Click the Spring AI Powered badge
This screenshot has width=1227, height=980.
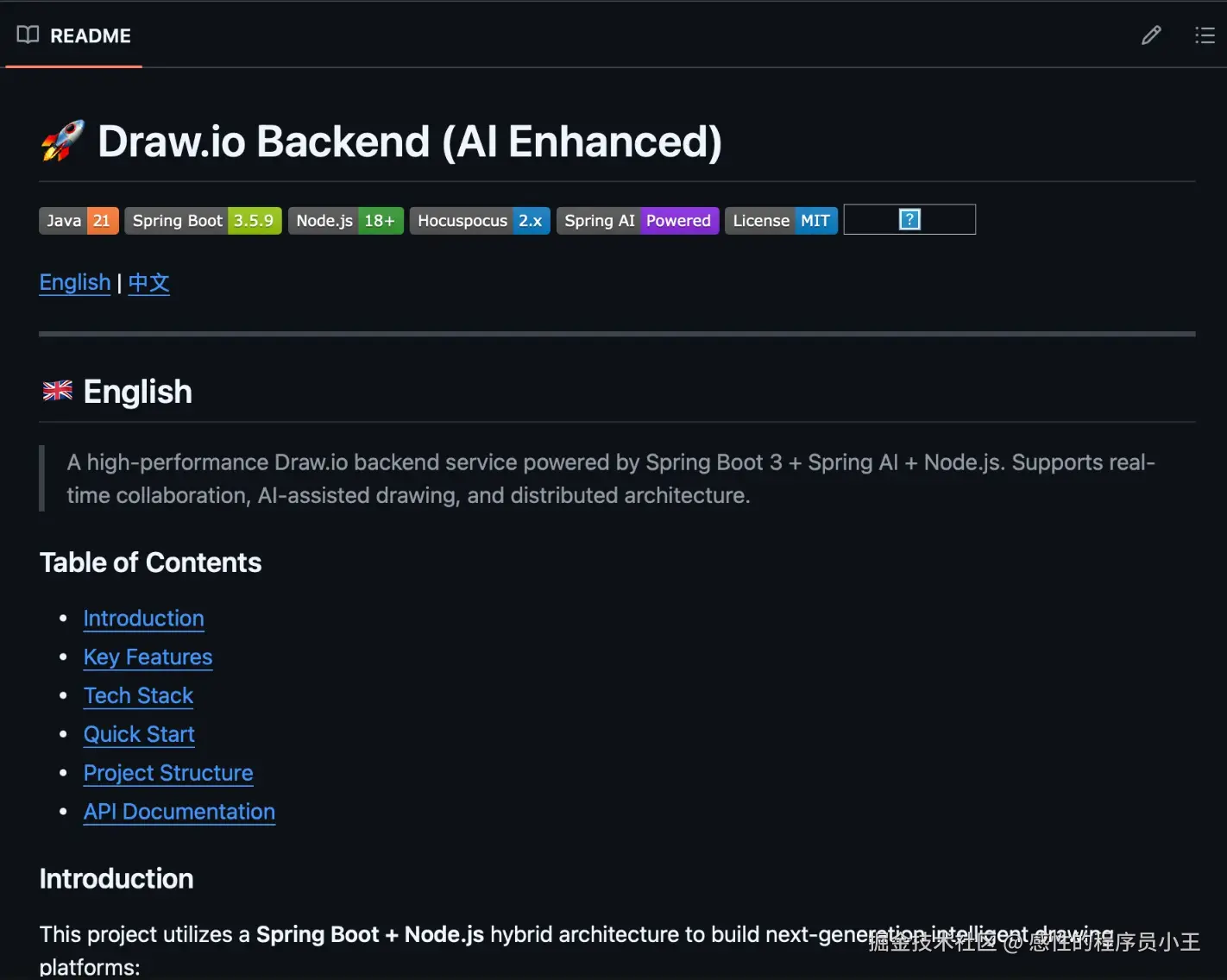click(x=638, y=221)
